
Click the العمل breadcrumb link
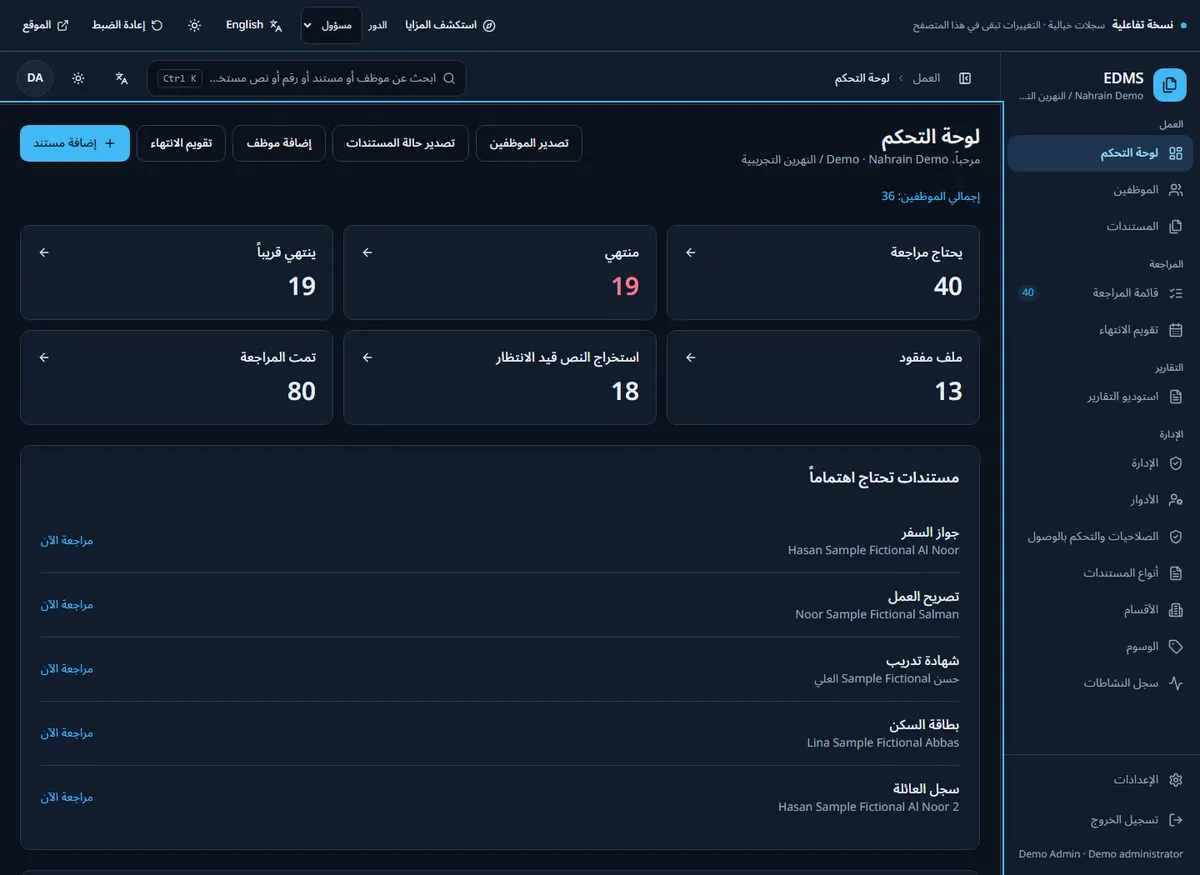926,78
